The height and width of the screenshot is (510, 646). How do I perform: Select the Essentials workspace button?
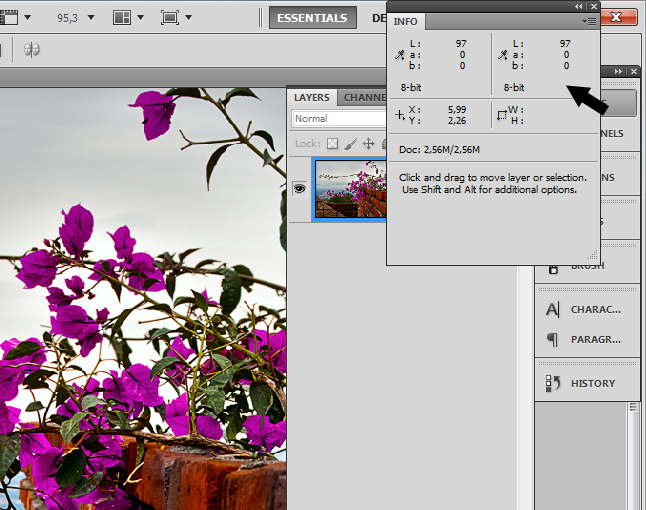(x=313, y=18)
